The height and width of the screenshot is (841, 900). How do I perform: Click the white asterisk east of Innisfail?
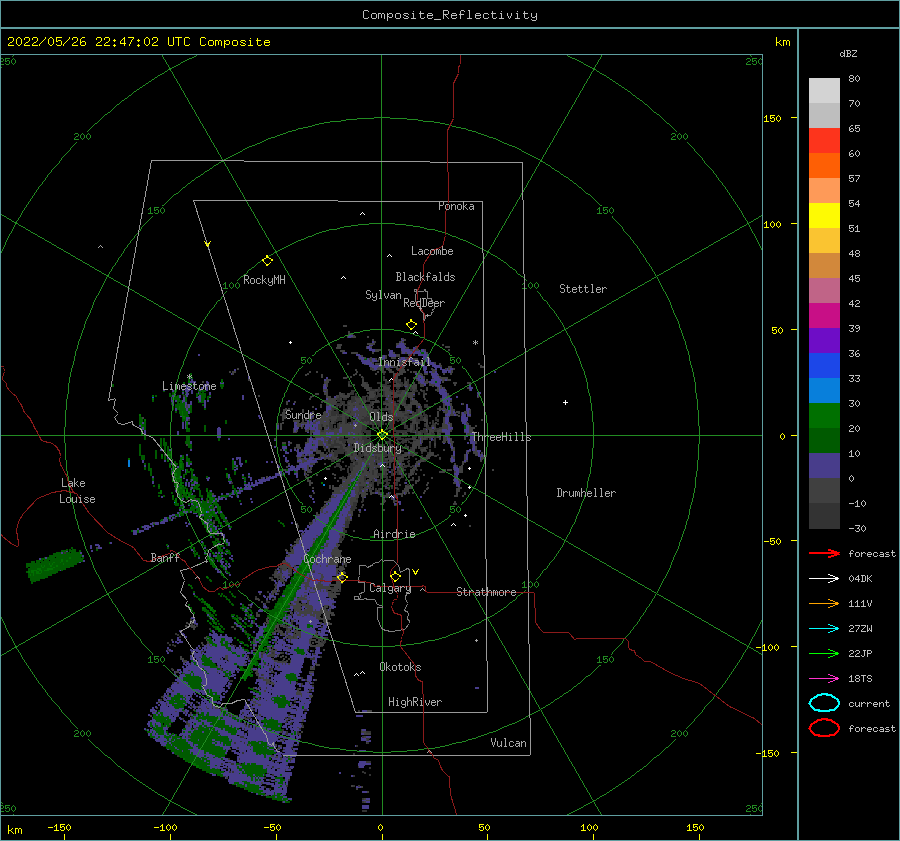pos(475,343)
